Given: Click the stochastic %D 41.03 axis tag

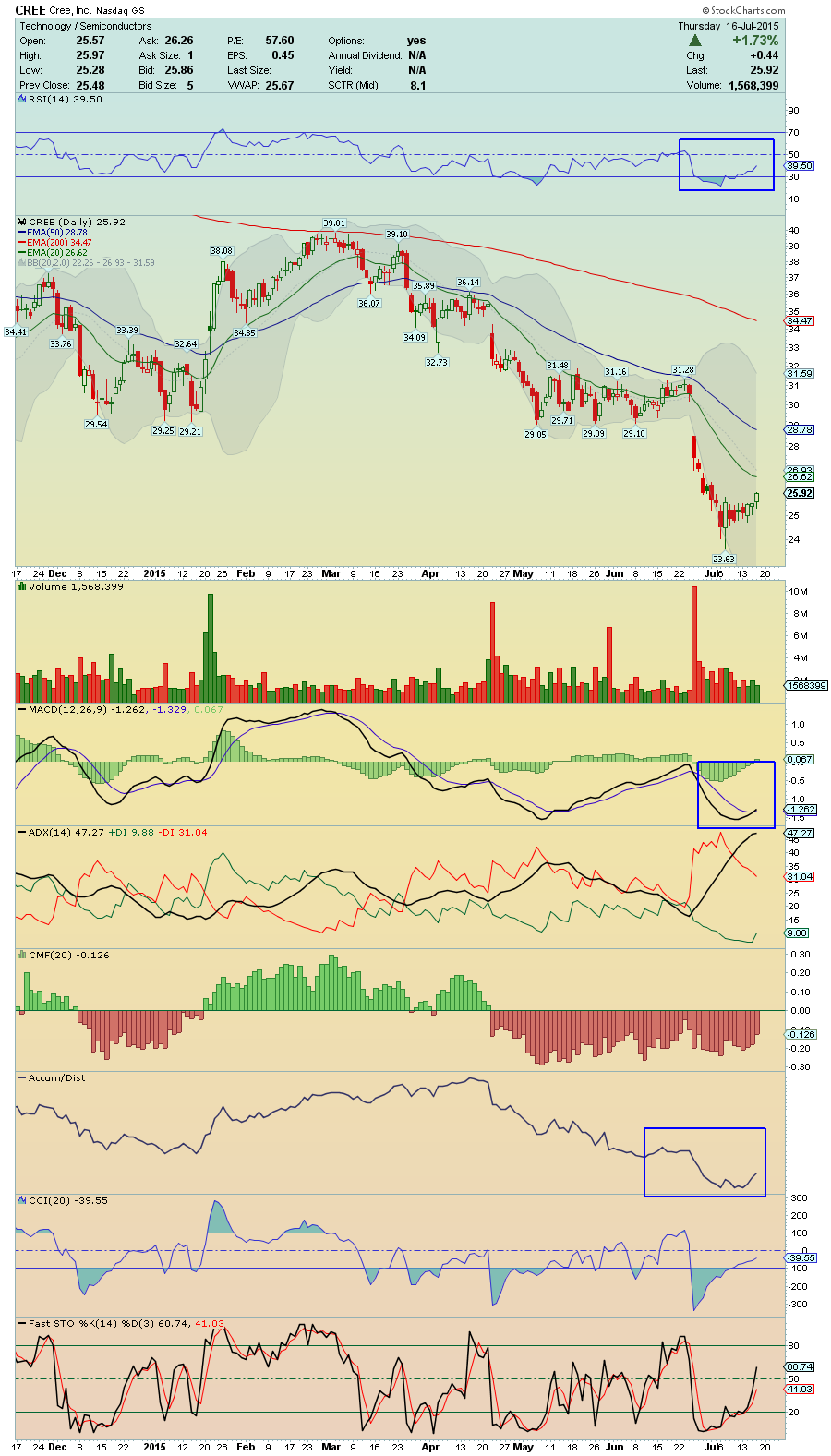Looking at the screenshot, I should 800,1389.
